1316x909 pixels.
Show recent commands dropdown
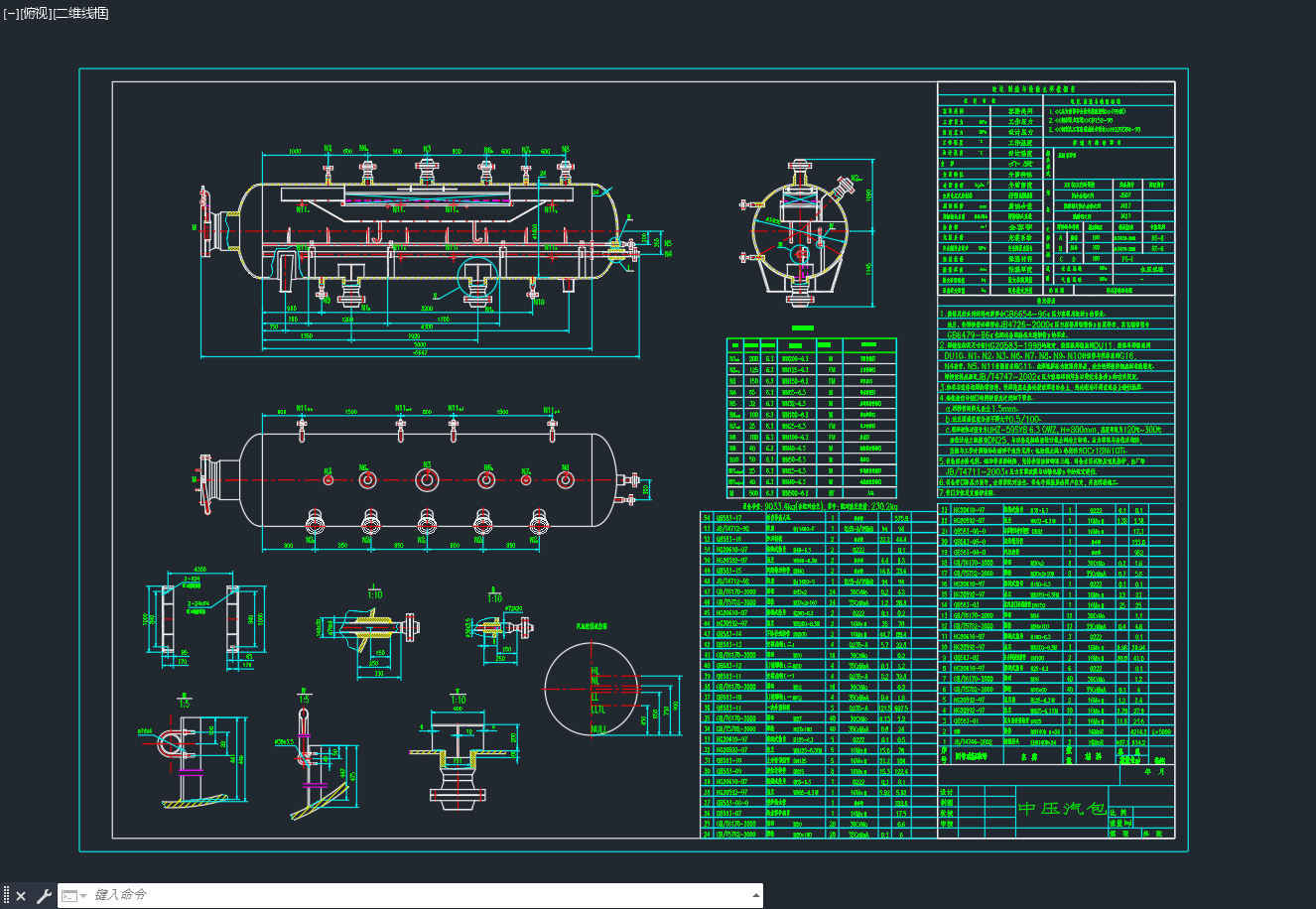click(x=74, y=896)
